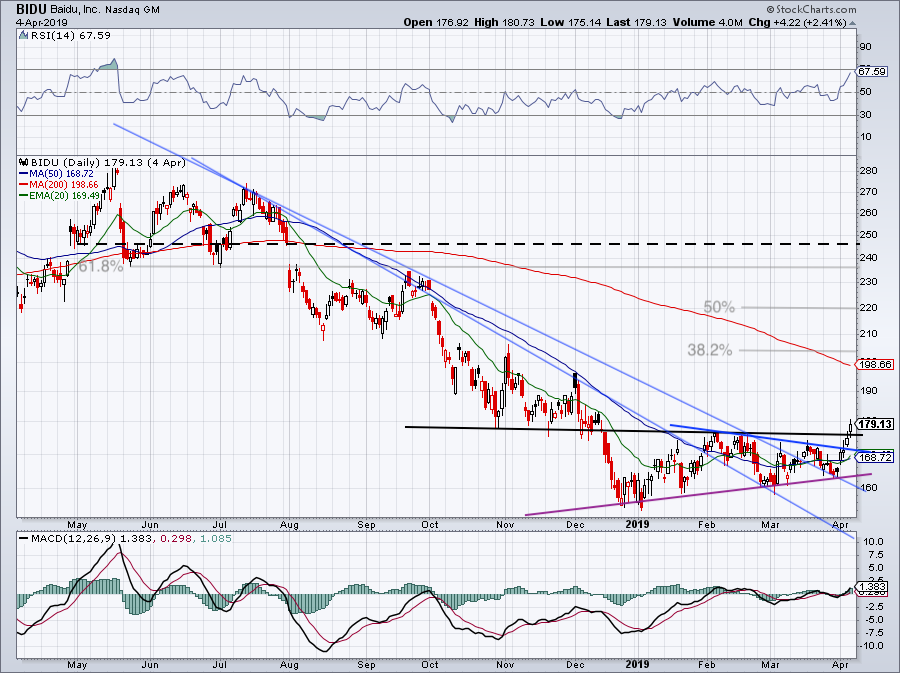Click the 160 price axis label
Viewport: 900px width, 673px height.
pos(869,488)
